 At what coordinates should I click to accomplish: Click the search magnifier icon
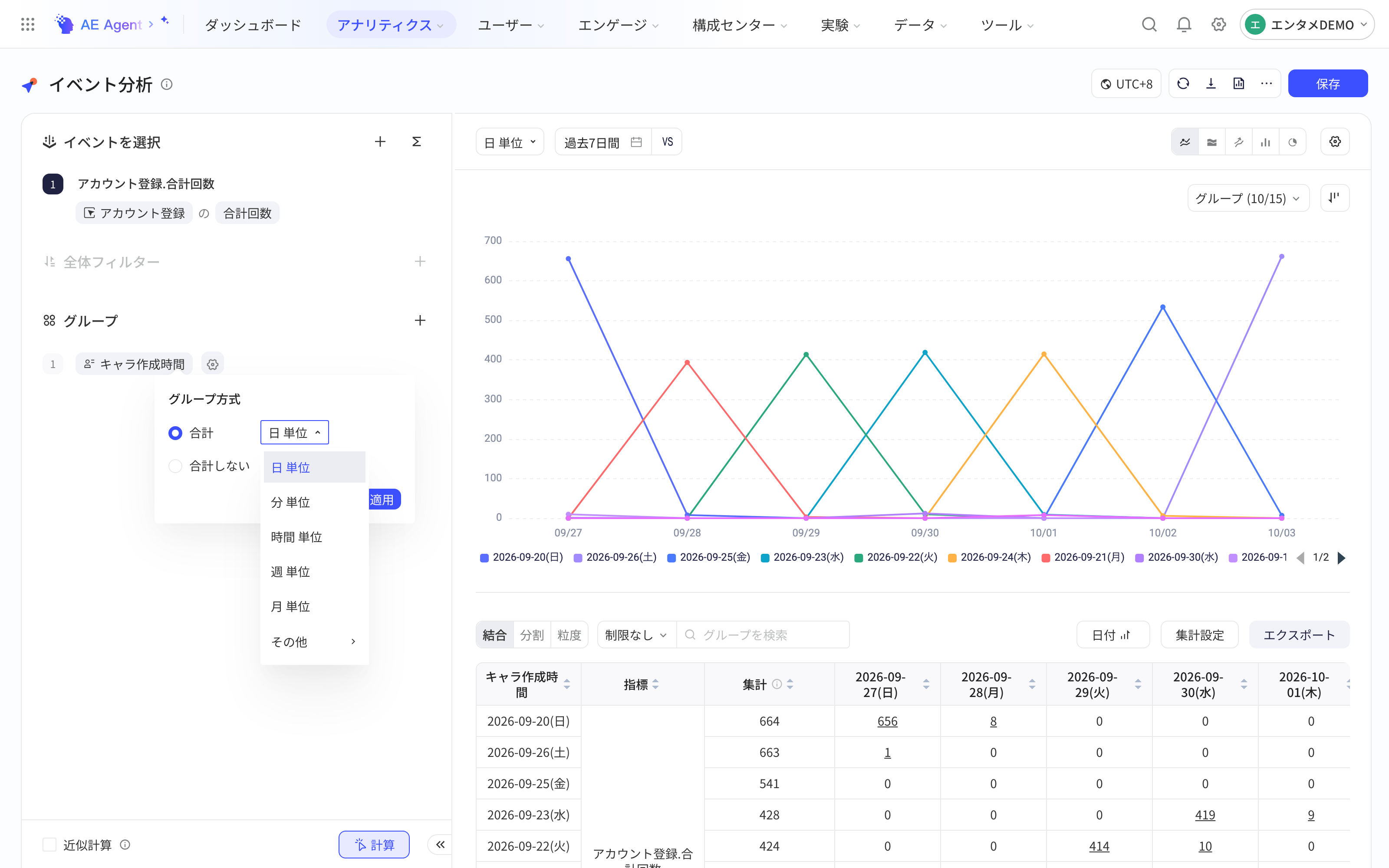point(1149,25)
